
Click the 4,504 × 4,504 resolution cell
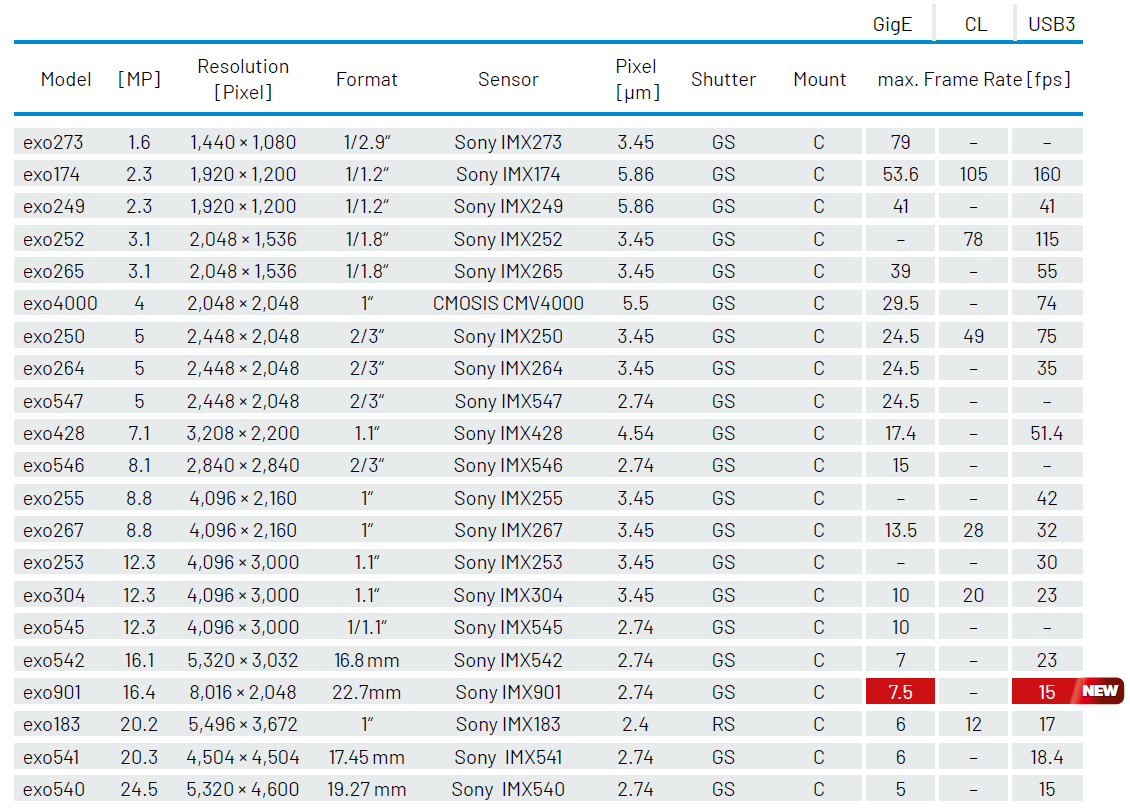click(x=243, y=757)
